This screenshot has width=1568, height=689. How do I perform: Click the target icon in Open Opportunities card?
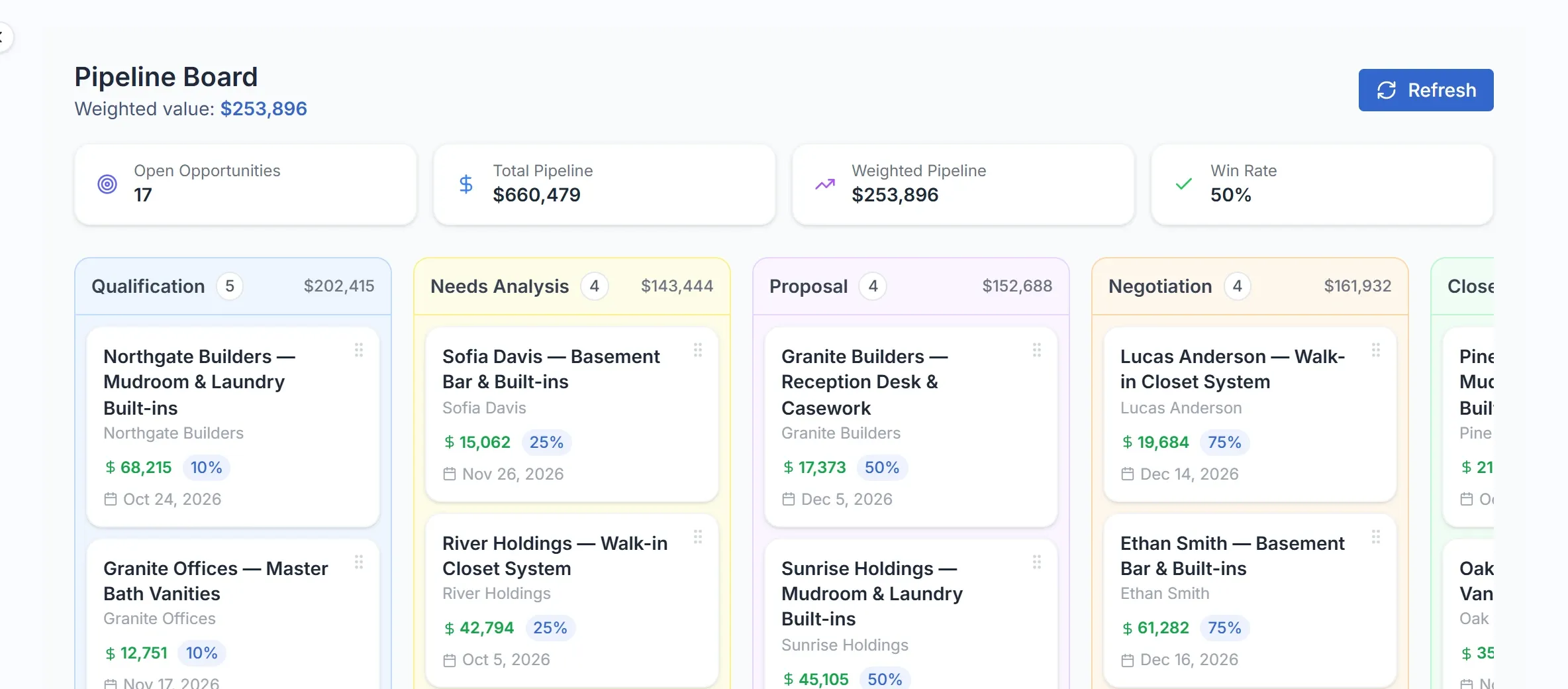[107, 184]
